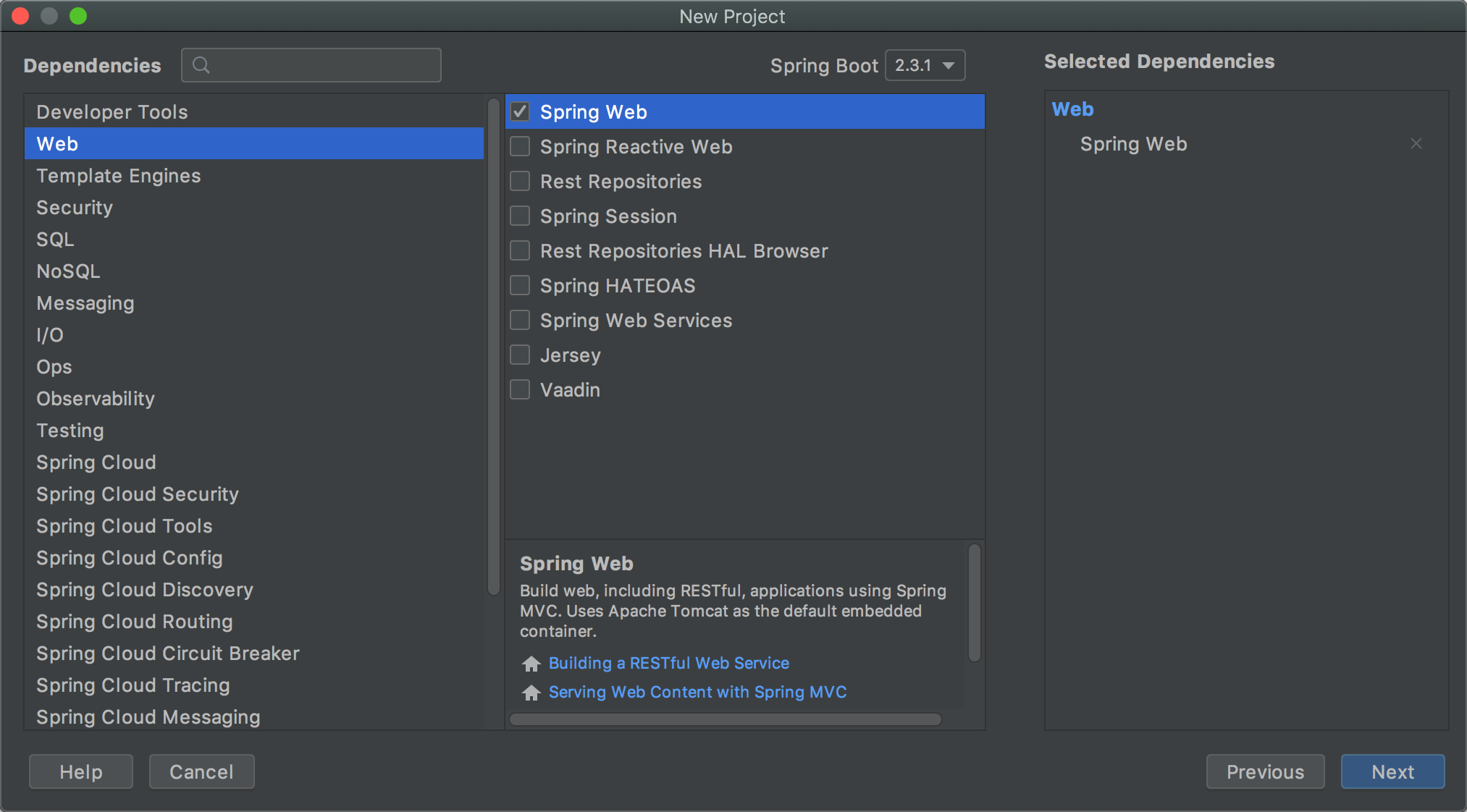Enable the Spring Reactive Web checkbox

[x=520, y=147]
